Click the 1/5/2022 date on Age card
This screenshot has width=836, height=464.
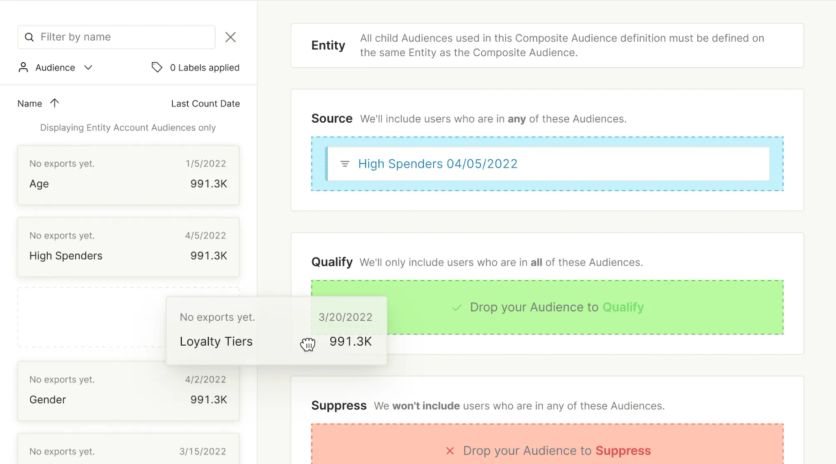(206, 164)
